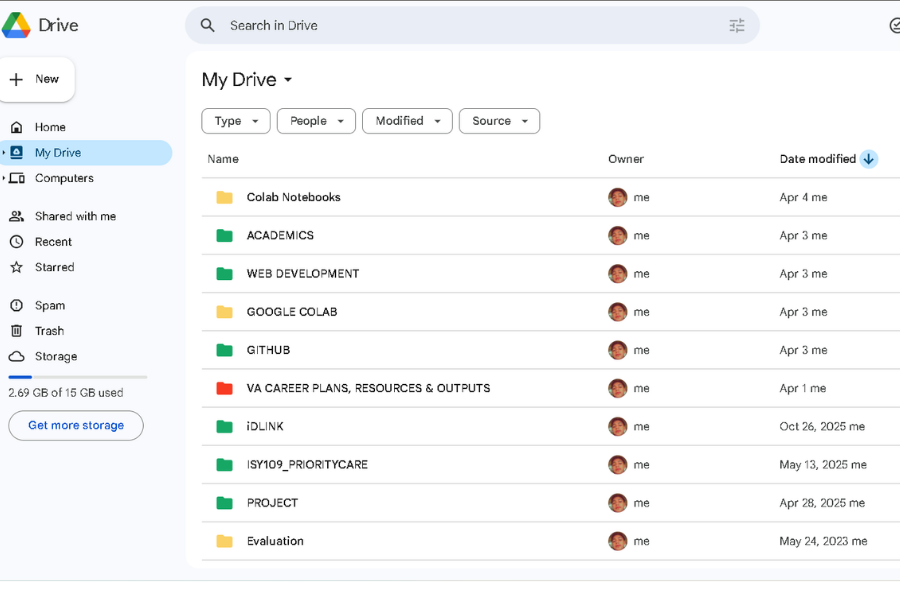Click the Storage cloud icon

click(17, 357)
